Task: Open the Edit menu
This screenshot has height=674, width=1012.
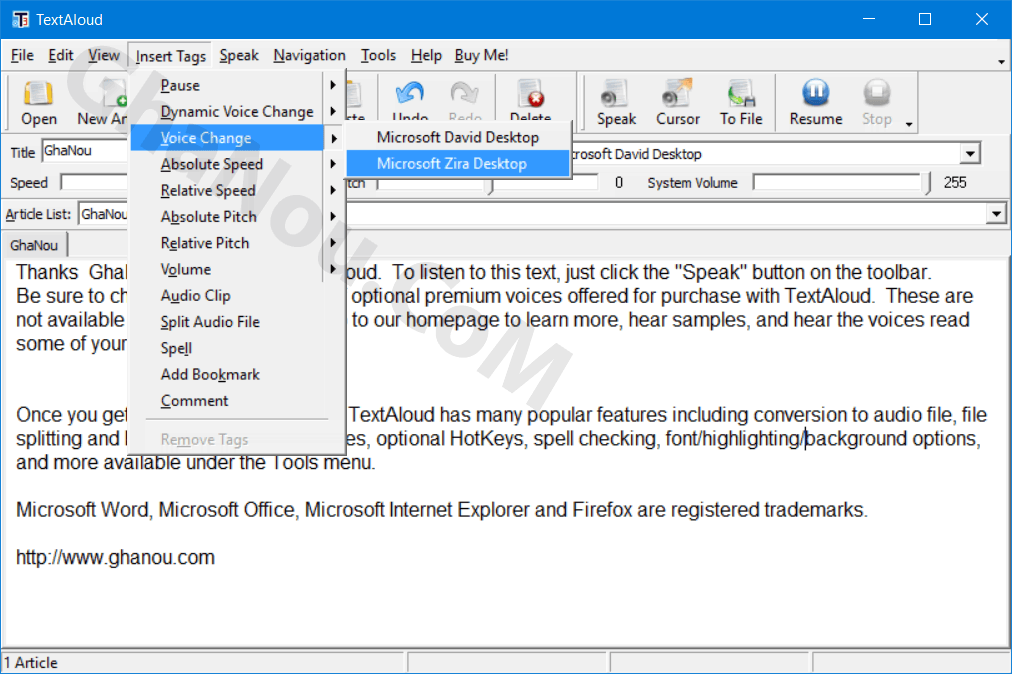Action: point(61,56)
